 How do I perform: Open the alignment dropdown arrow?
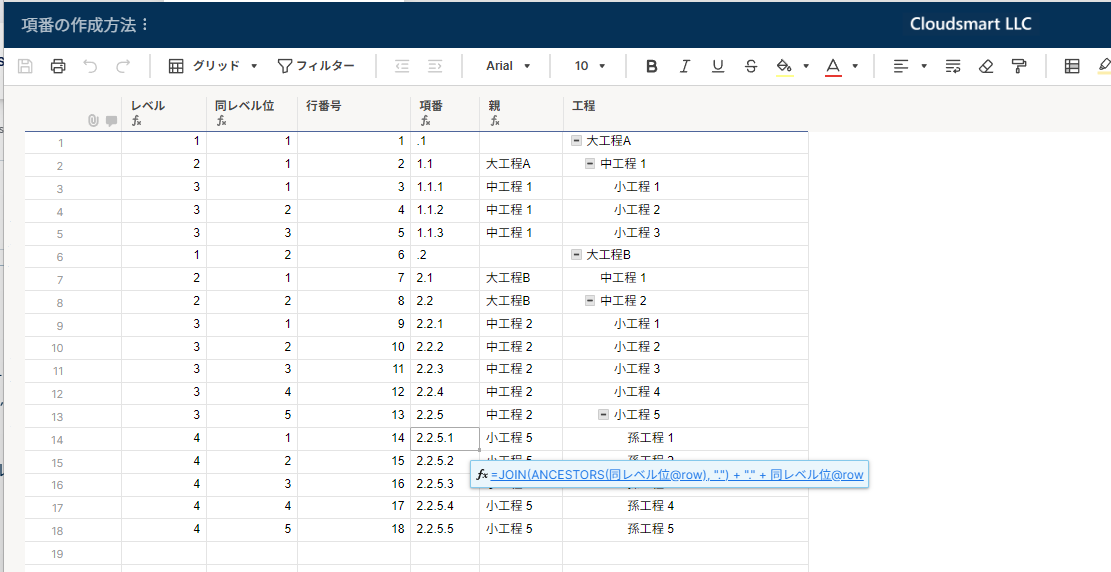(x=924, y=66)
